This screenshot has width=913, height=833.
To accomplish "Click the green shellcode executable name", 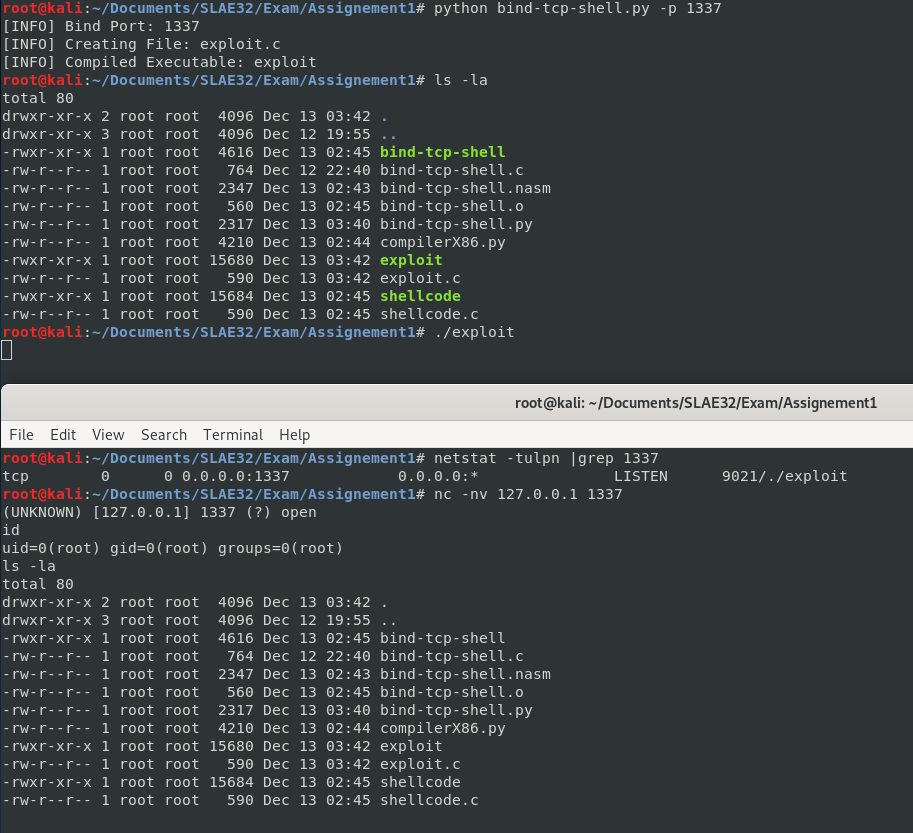I will (x=420, y=296).
